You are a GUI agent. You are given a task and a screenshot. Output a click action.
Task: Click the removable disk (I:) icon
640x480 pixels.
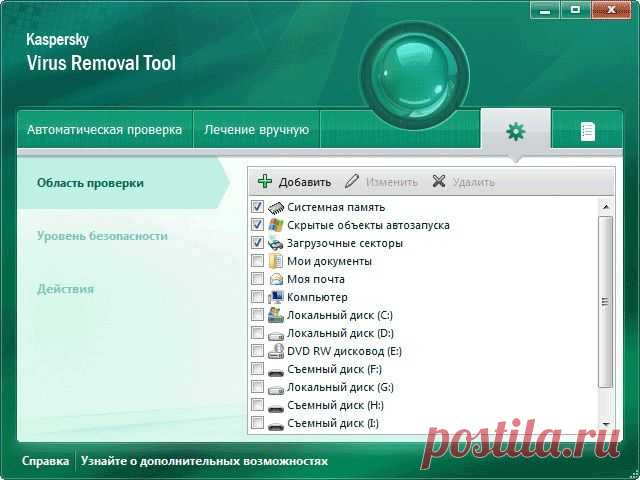(276, 426)
